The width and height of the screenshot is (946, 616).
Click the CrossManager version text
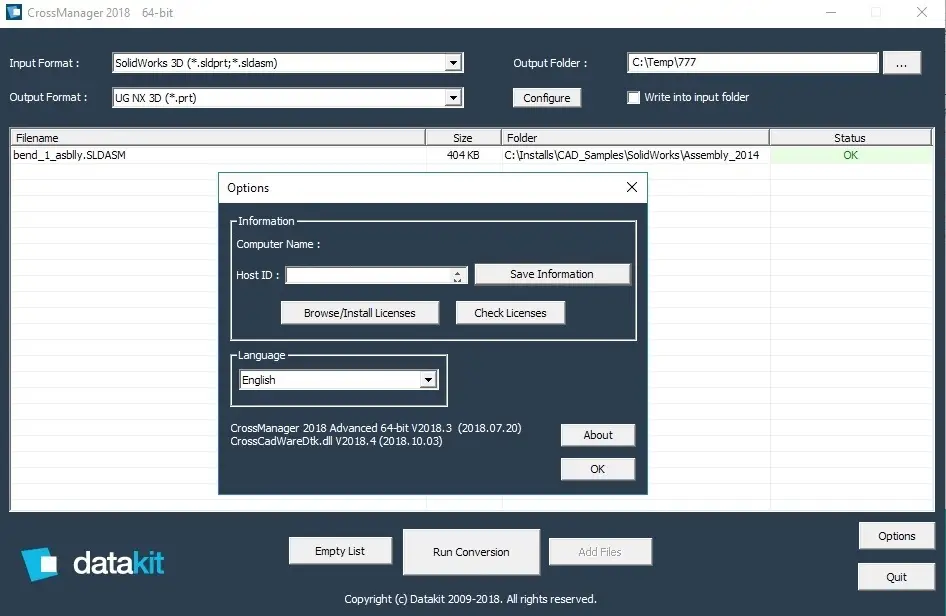pyautogui.click(x=376, y=428)
